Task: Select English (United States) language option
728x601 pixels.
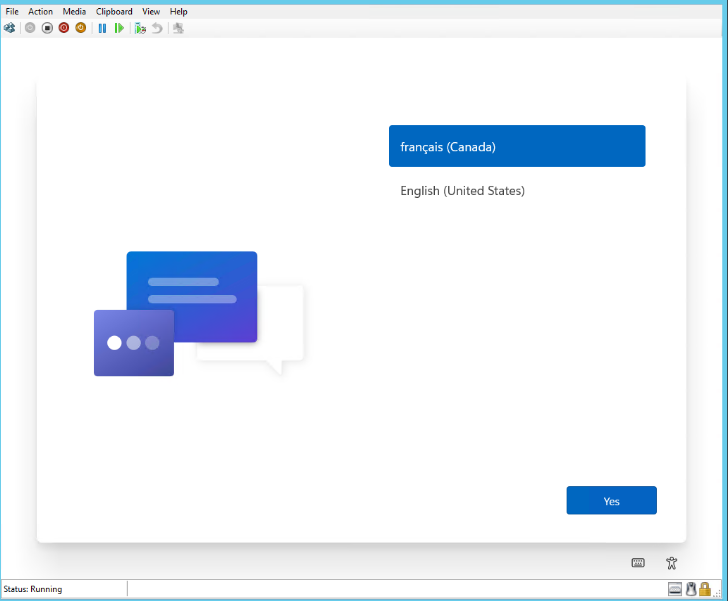Action: 517,190
